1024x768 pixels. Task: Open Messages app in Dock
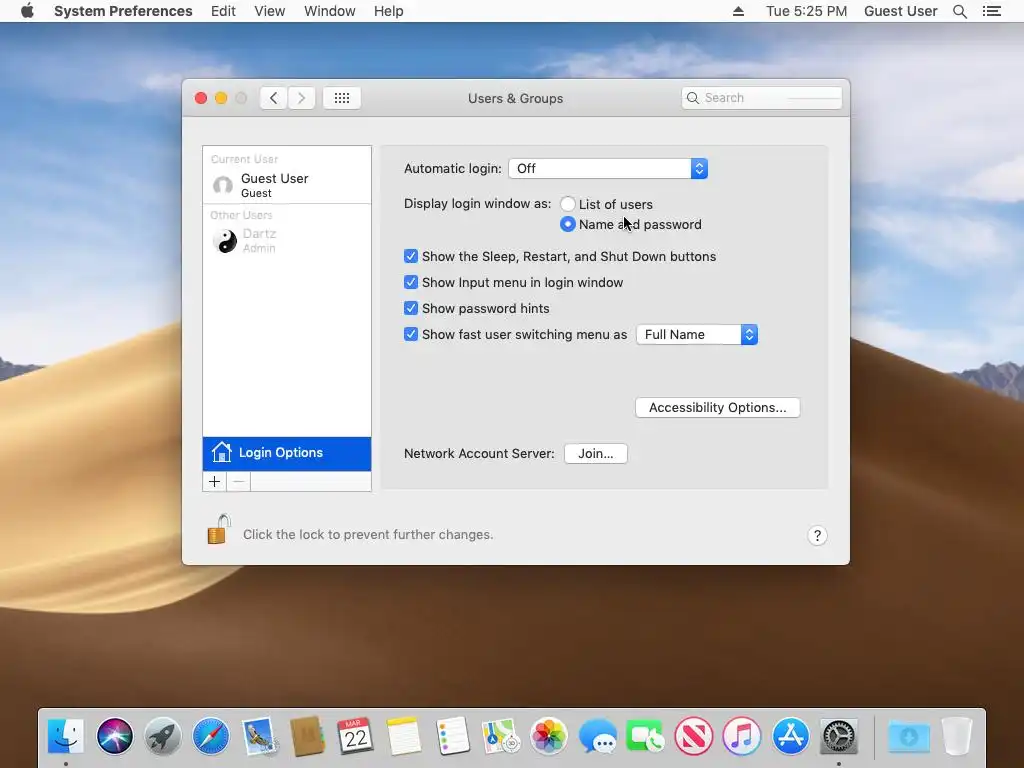597,736
